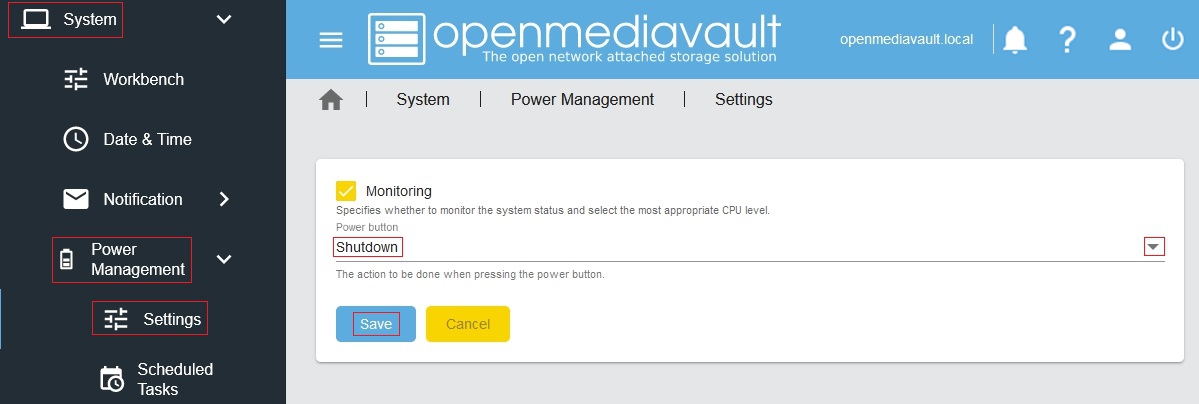Open Workbench in the sidebar
The width and height of the screenshot is (1199, 404).
(x=143, y=79)
